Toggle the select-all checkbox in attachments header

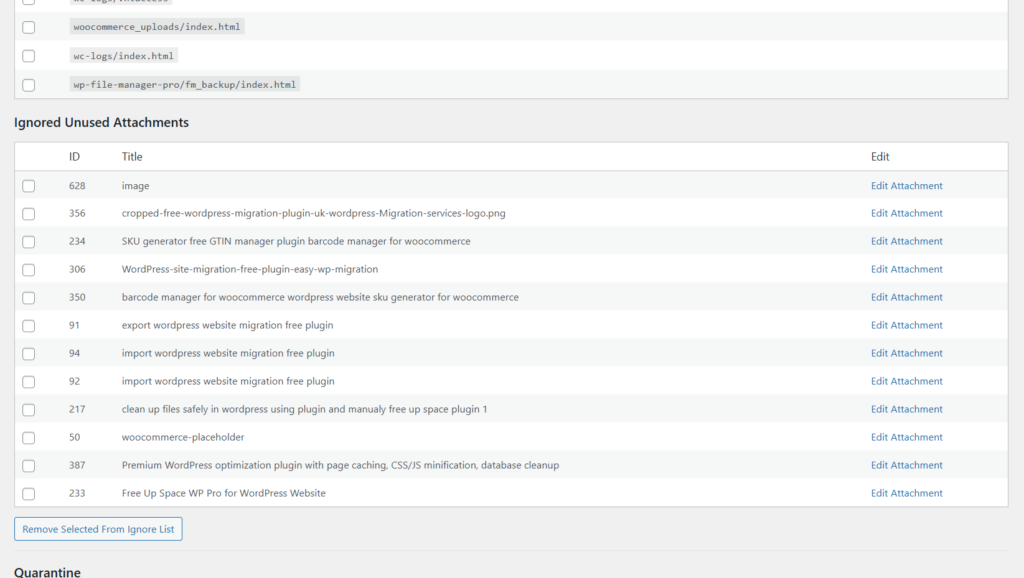tap(28, 156)
